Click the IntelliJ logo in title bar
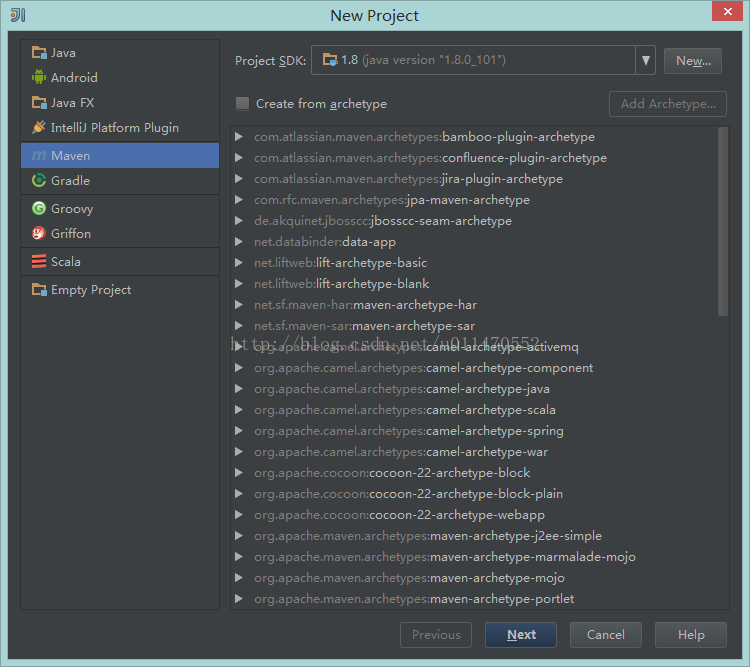750x667 pixels. 18,15
